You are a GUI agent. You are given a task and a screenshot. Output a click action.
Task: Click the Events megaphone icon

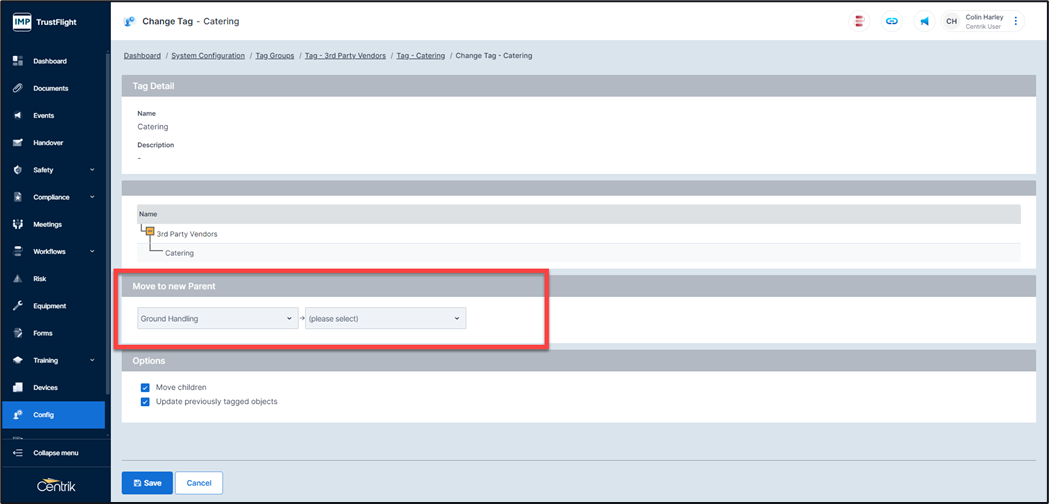(18, 116)
